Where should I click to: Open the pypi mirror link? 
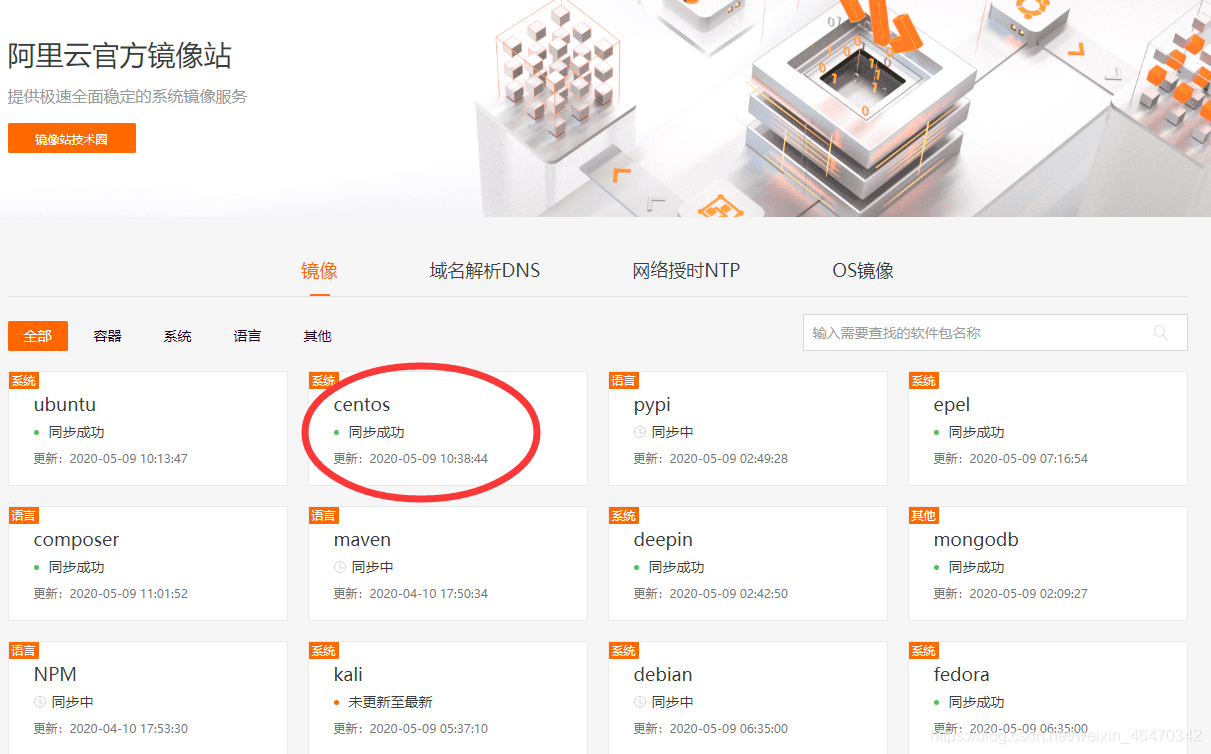652,405
